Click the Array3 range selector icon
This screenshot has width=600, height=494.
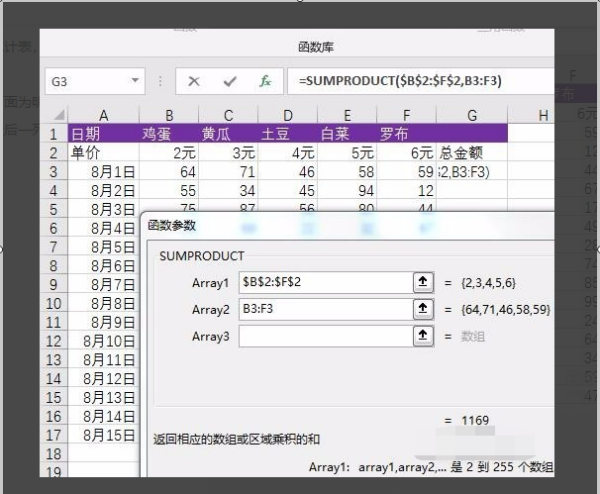424,337
